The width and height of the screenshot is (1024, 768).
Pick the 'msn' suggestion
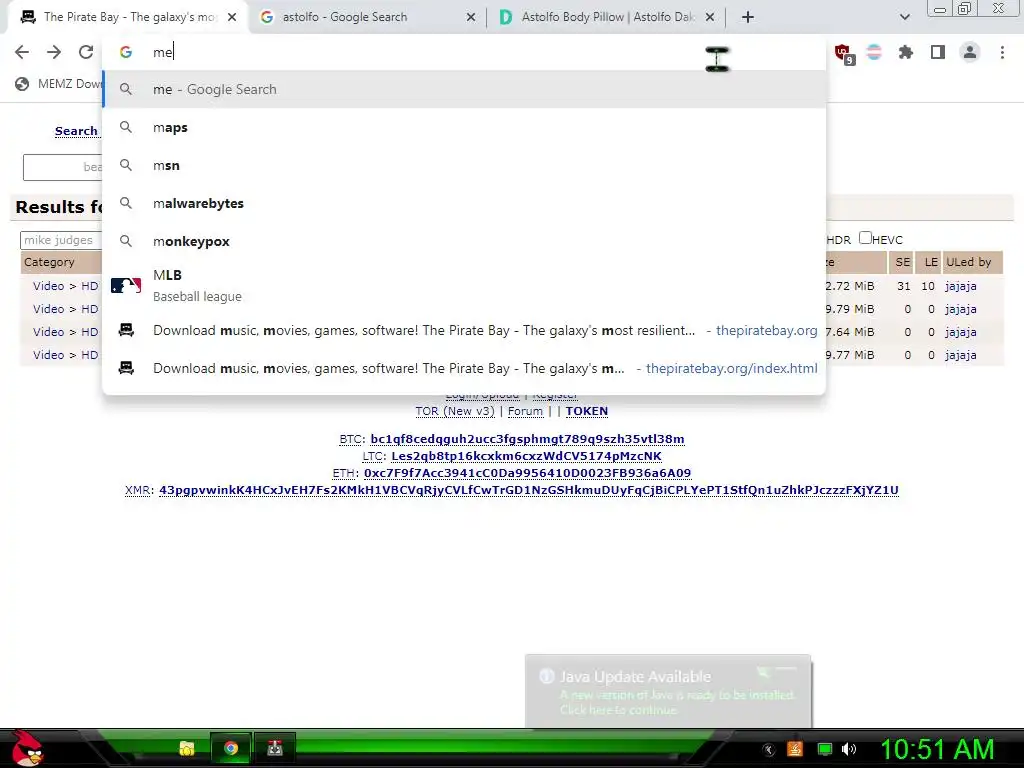coord(464,165)
